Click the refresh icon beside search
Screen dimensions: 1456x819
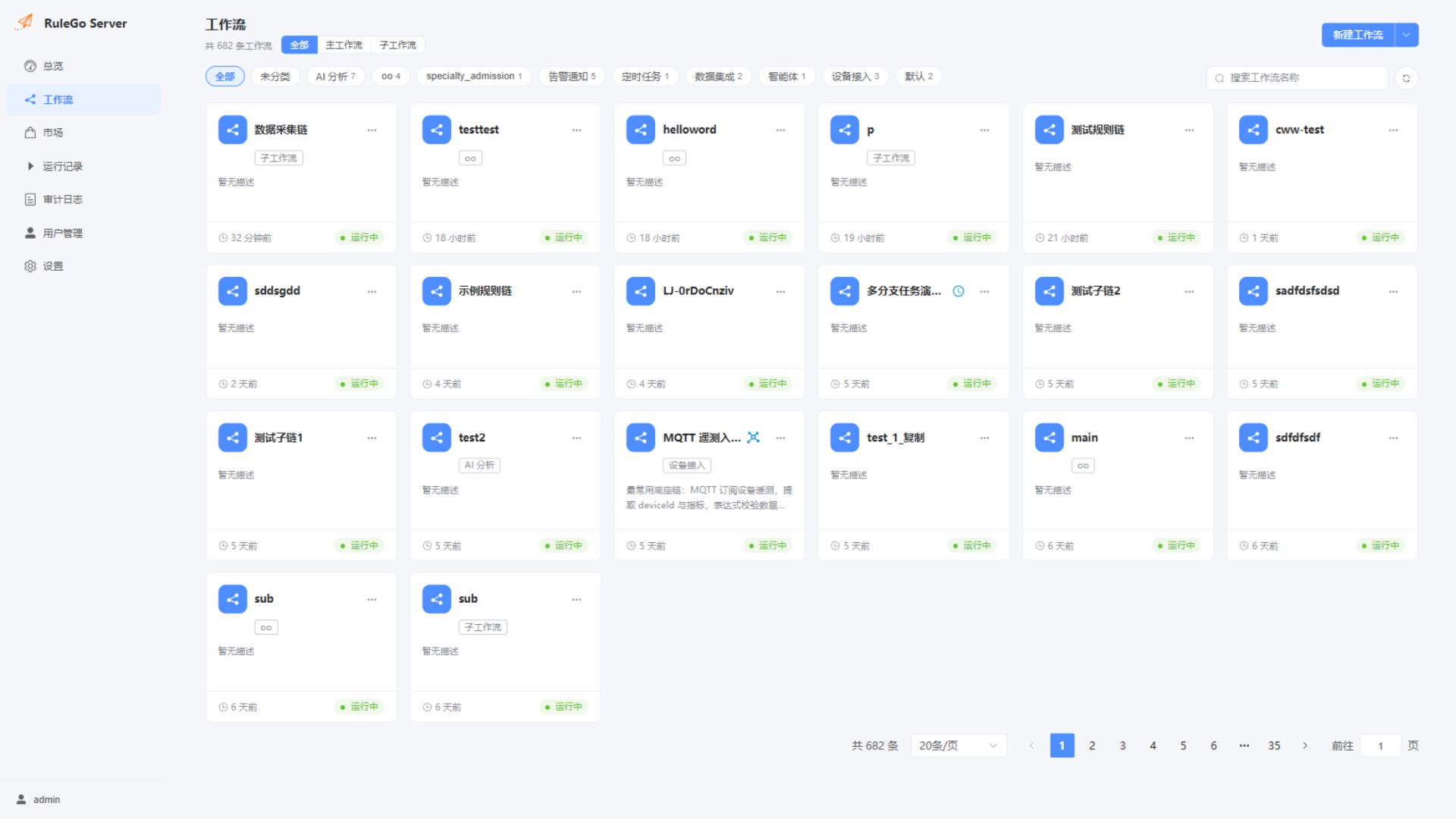click(1406, 78)
